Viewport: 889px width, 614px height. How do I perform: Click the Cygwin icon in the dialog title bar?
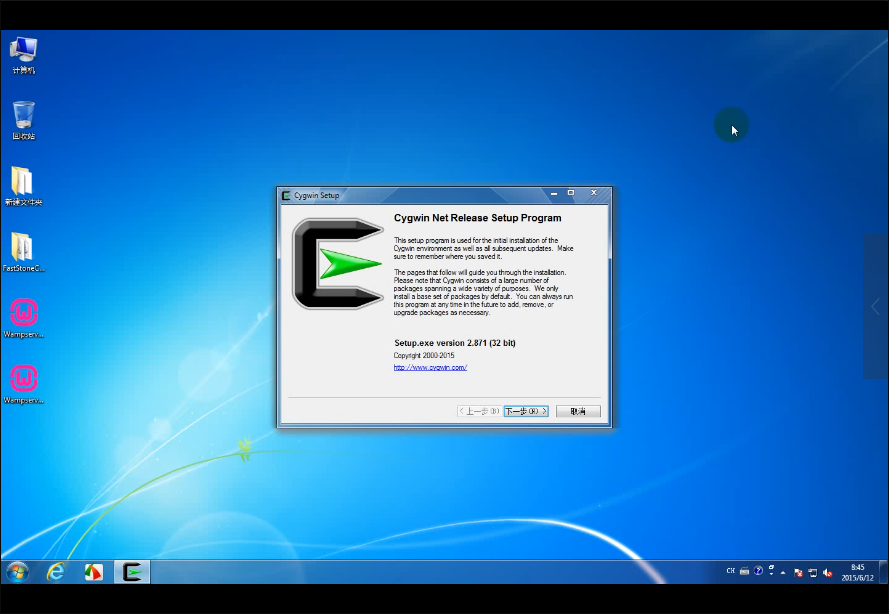[x=286, y=195]
